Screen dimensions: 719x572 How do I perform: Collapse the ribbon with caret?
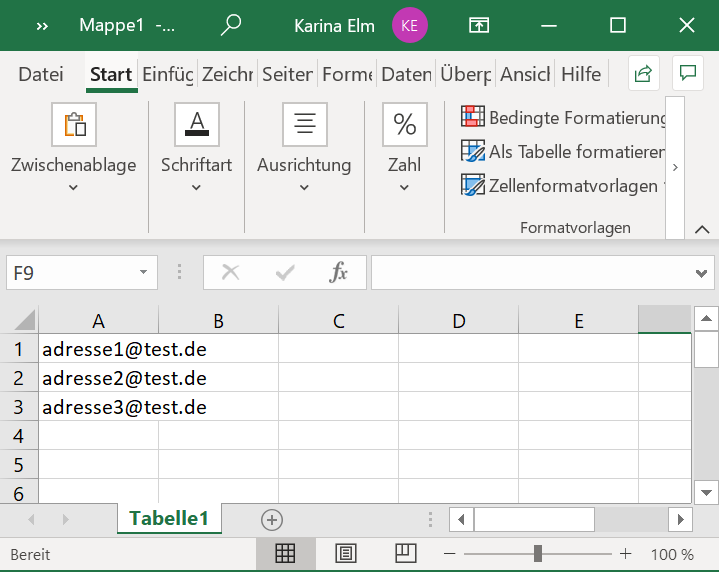pos(702,229)
